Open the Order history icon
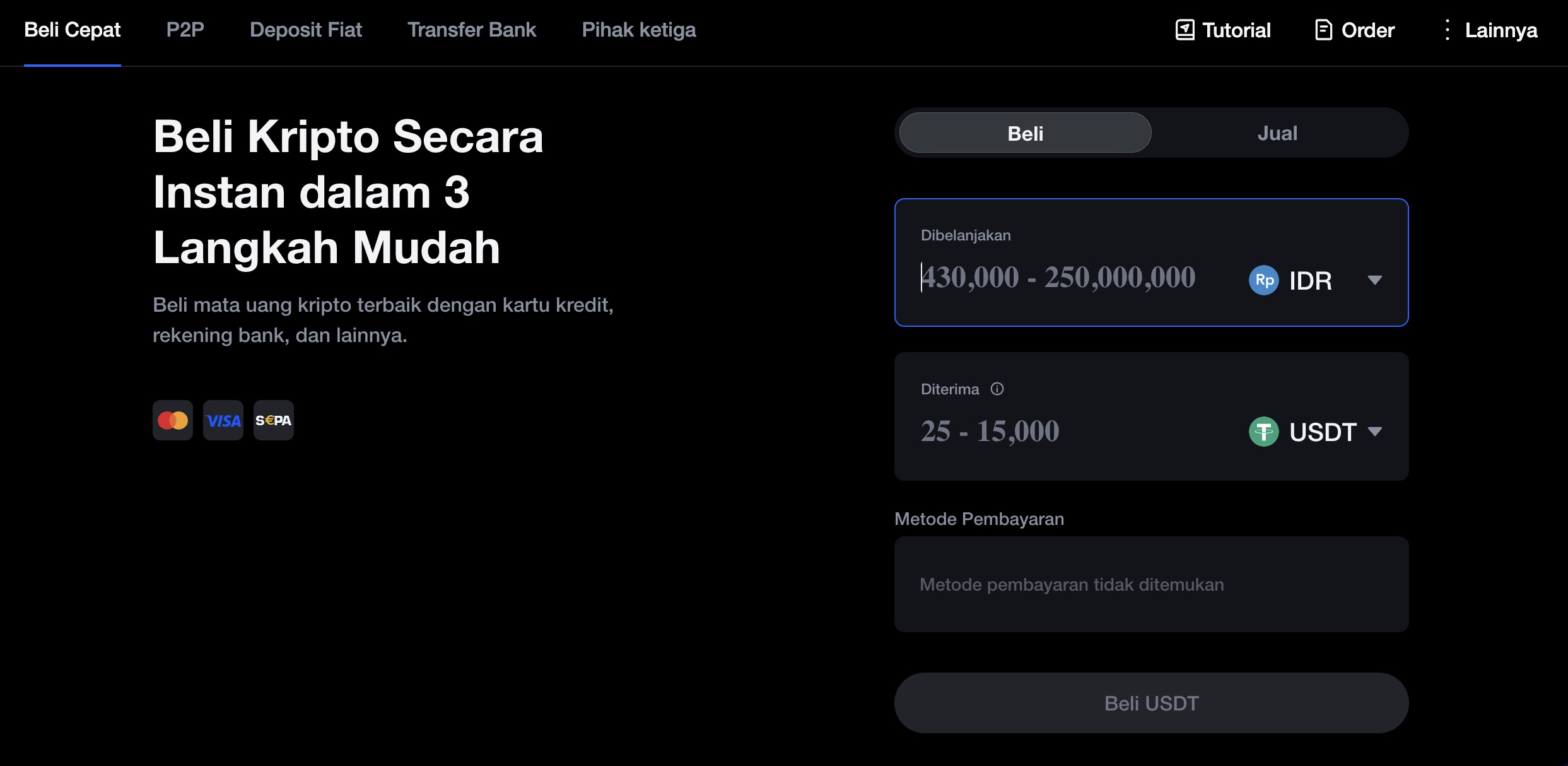 [1323, 29]
